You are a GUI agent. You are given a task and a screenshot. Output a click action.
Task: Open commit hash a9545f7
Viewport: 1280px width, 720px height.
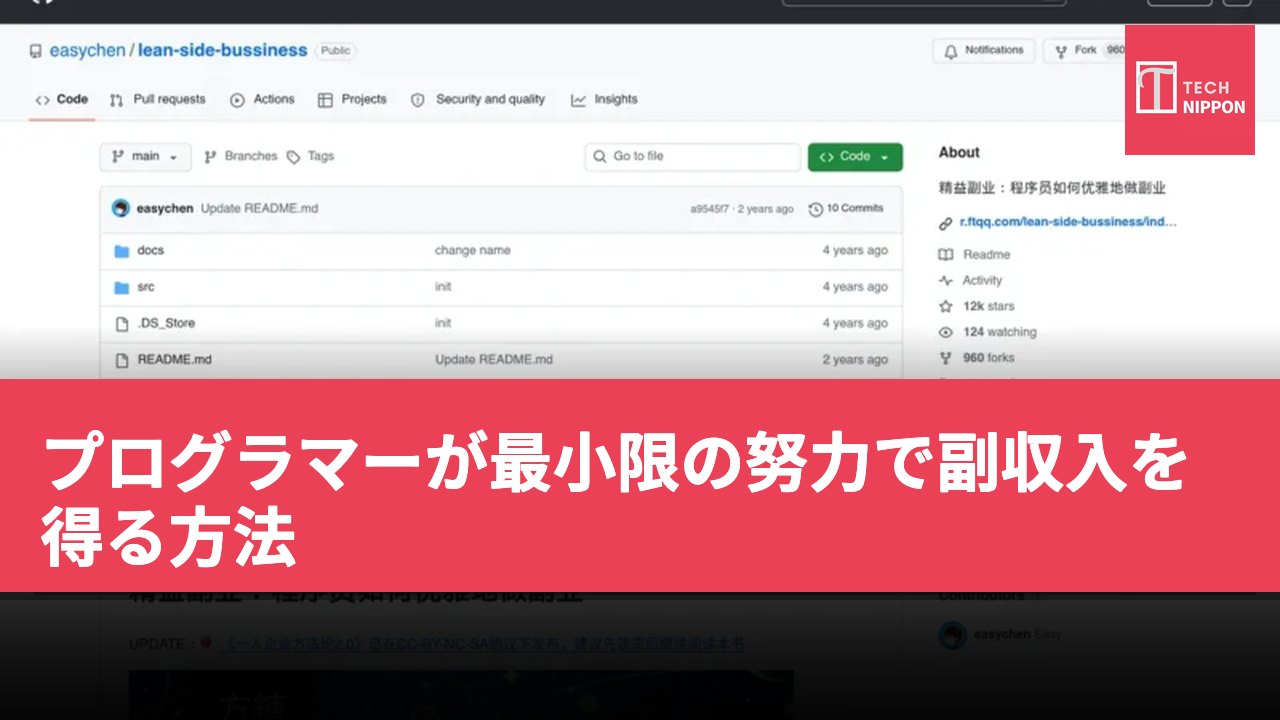pos(711,209)
